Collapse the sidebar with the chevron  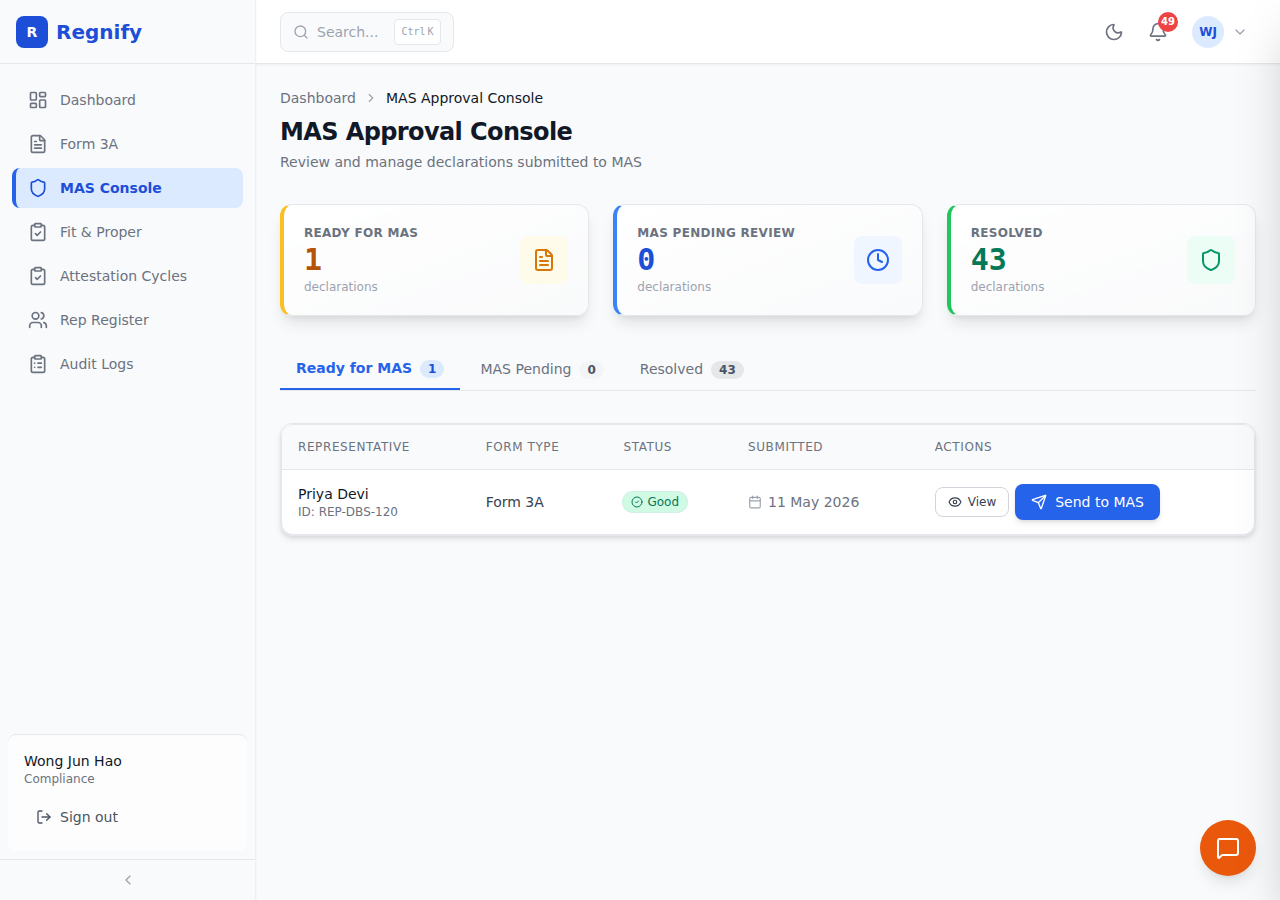[128, 880]
